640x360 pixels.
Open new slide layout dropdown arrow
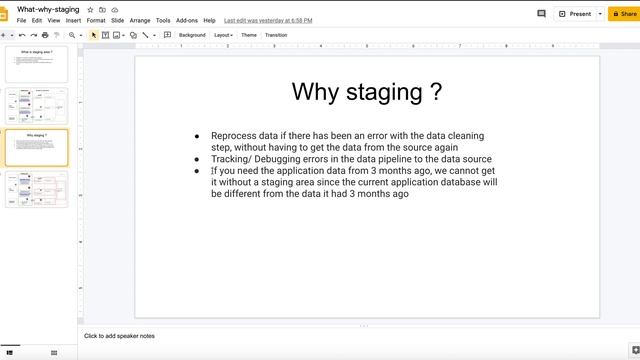click(12, 36)
